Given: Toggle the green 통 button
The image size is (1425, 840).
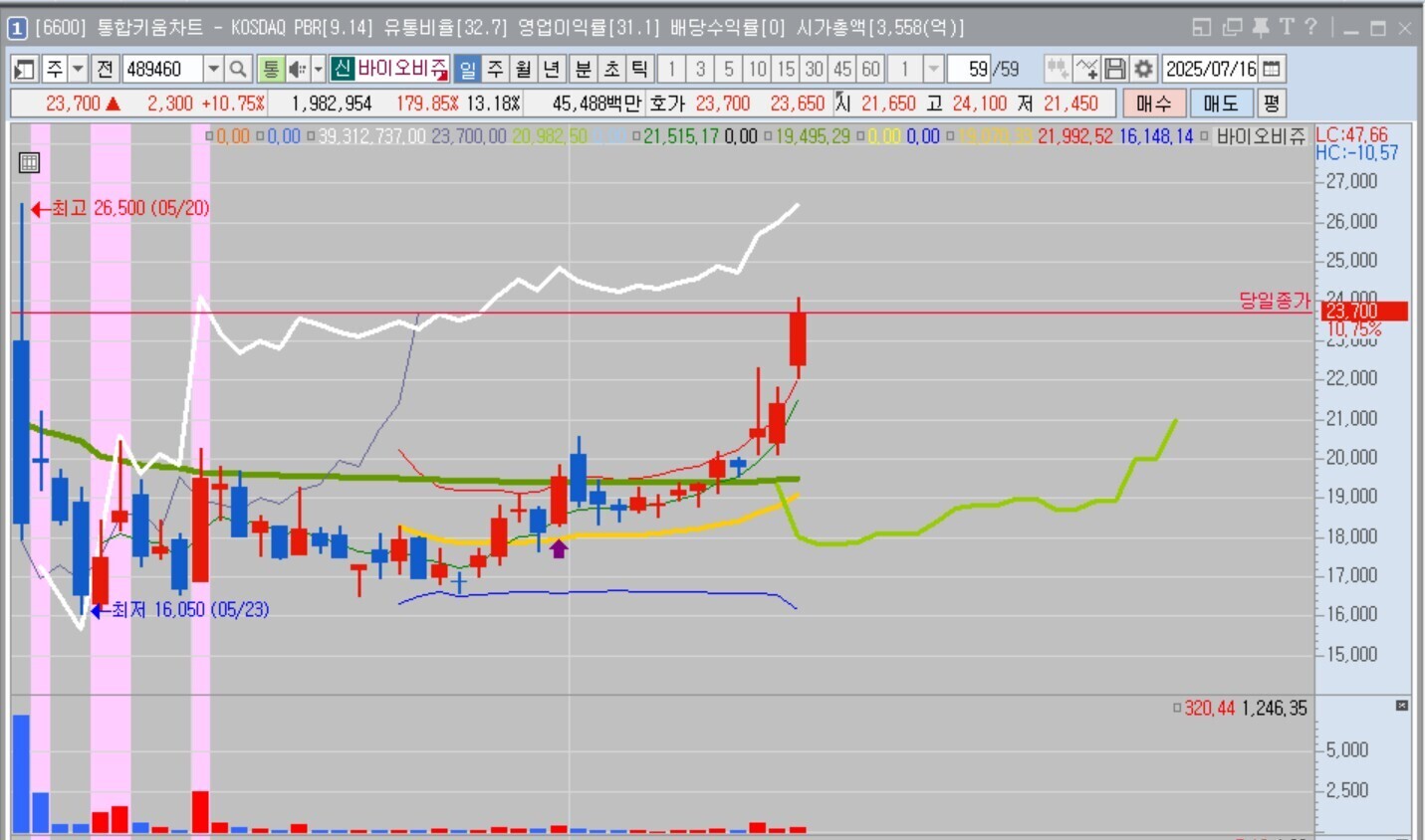Looking at the screenshot, I should pos(270,69).
